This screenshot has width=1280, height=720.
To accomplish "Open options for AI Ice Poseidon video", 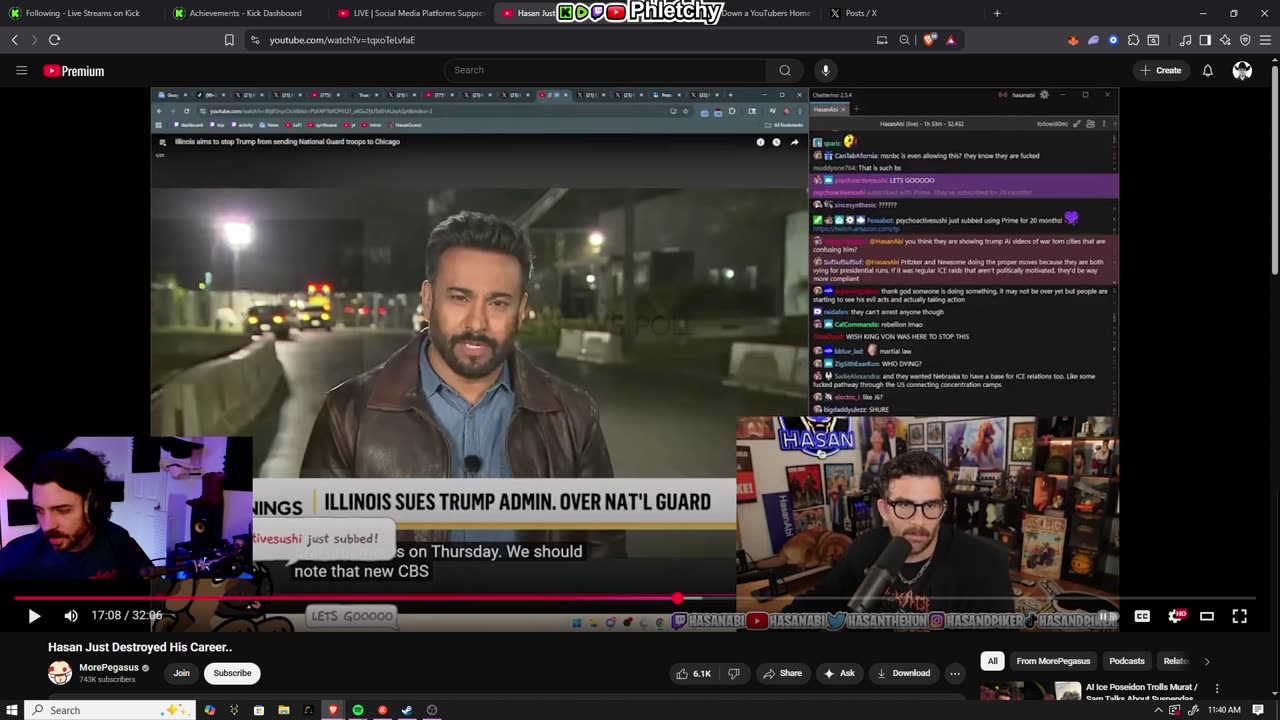I will point(1217,688).
